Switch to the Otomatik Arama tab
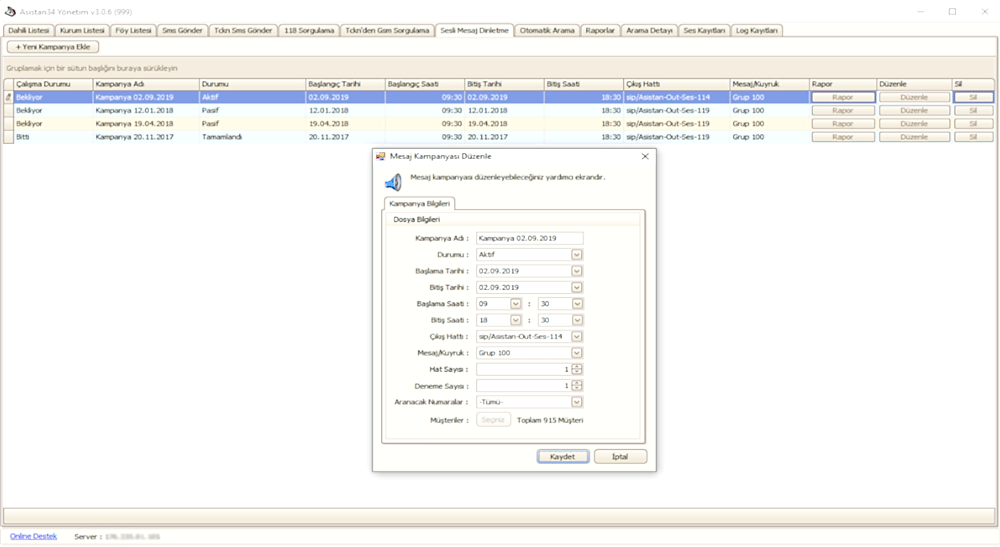Viewport: 1000px width, 547px height. [548, 31]
